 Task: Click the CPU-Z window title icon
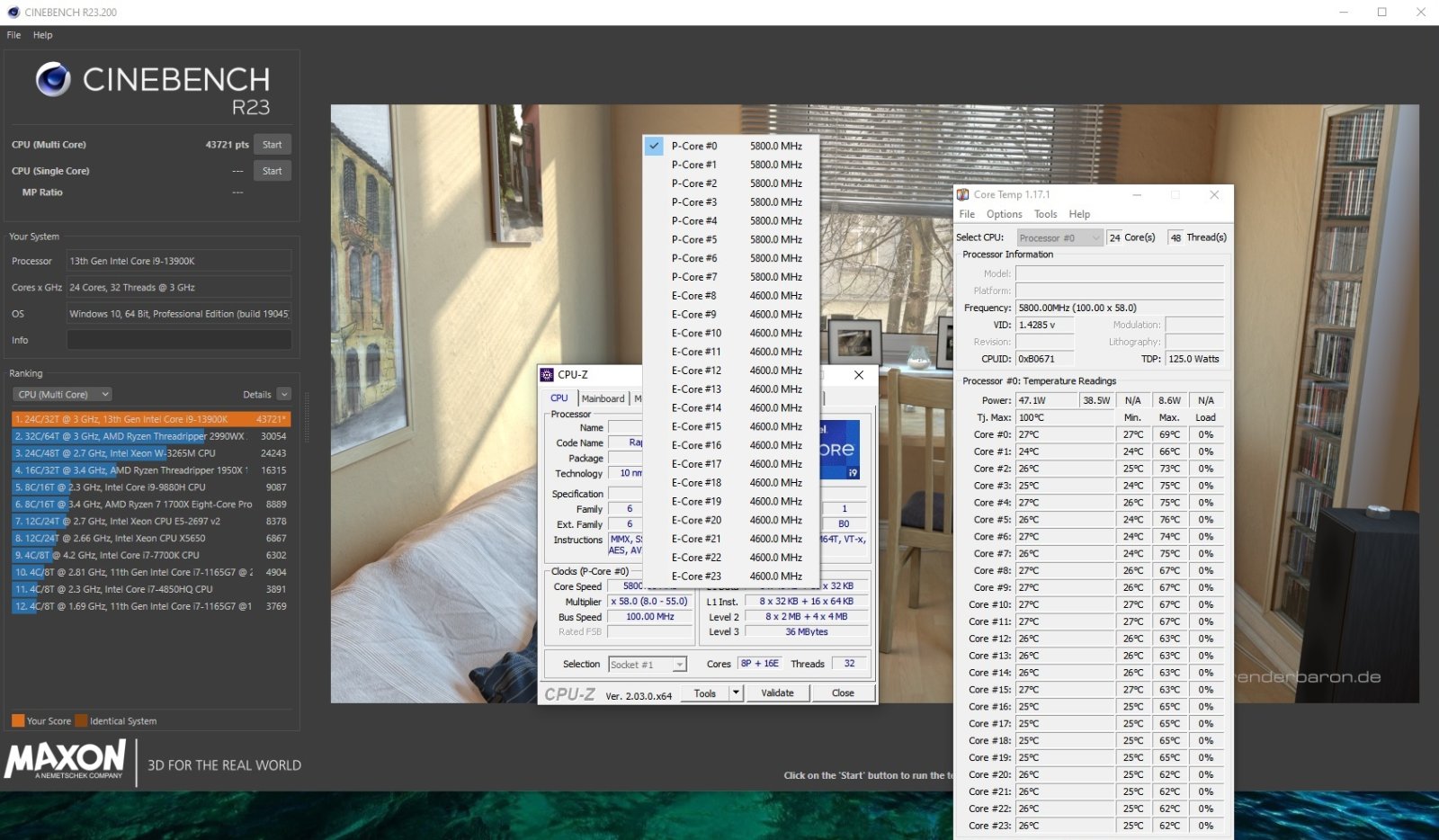(x=547, y=374)
